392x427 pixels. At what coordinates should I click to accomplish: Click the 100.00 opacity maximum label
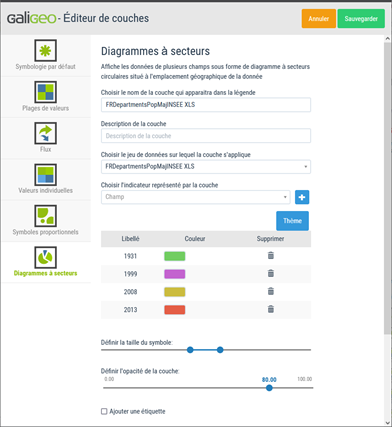305,379
